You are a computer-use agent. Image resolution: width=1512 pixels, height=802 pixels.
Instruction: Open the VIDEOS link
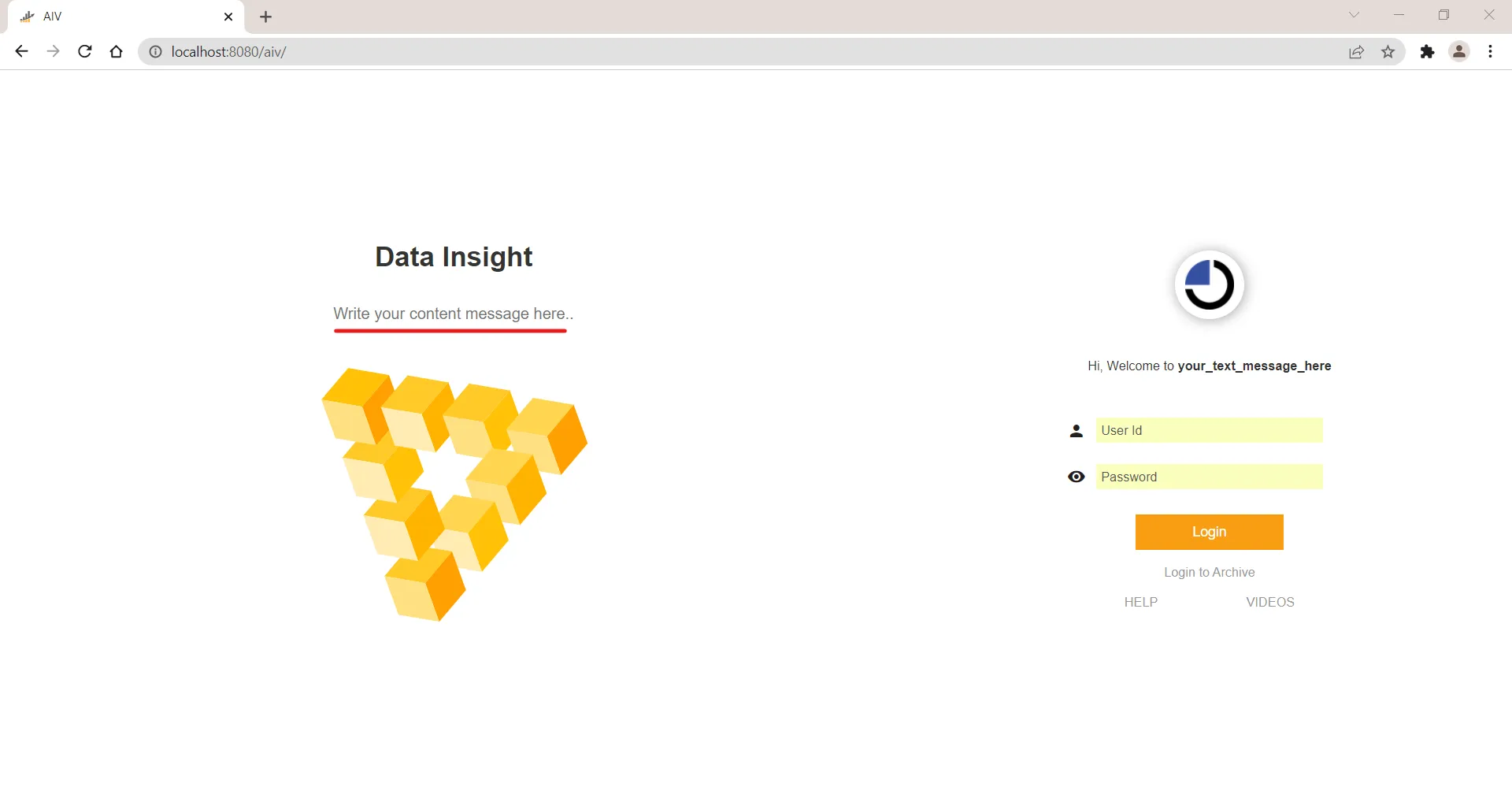tap(1270, 602)
